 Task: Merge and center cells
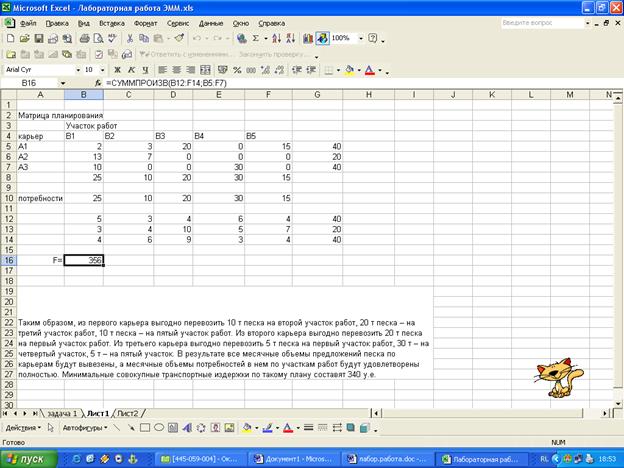[x=205, y=70]
